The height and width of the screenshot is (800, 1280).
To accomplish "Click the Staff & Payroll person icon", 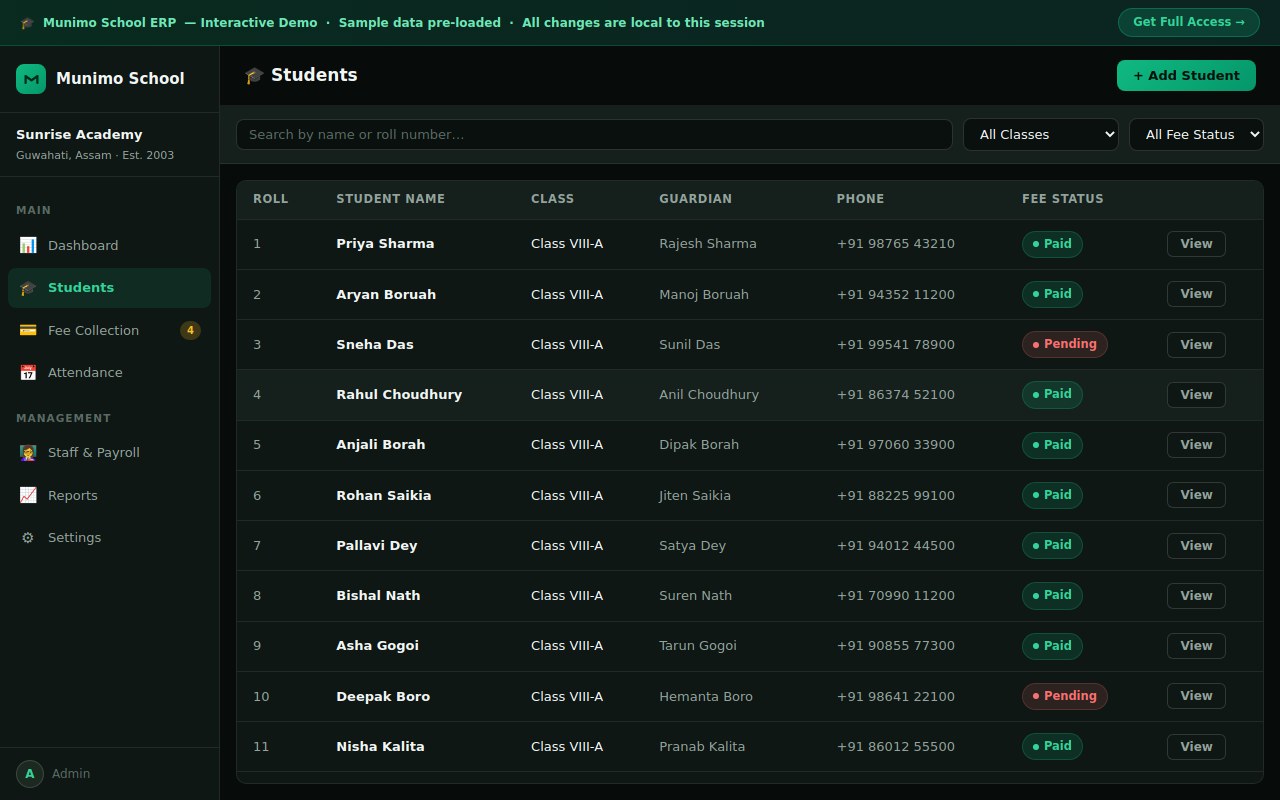I will [x=28, y=453].
